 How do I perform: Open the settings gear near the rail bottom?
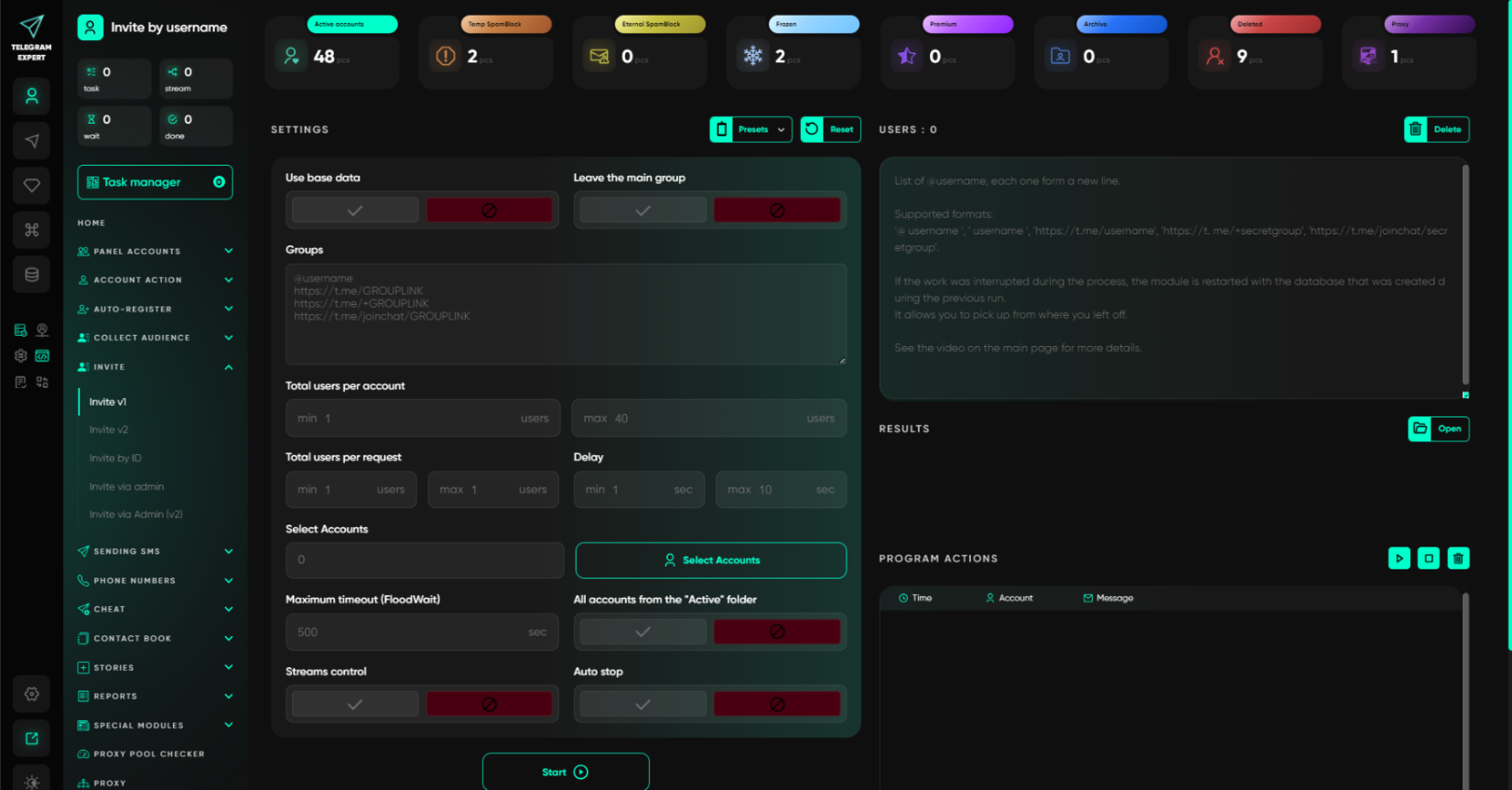tap(31, 694)
